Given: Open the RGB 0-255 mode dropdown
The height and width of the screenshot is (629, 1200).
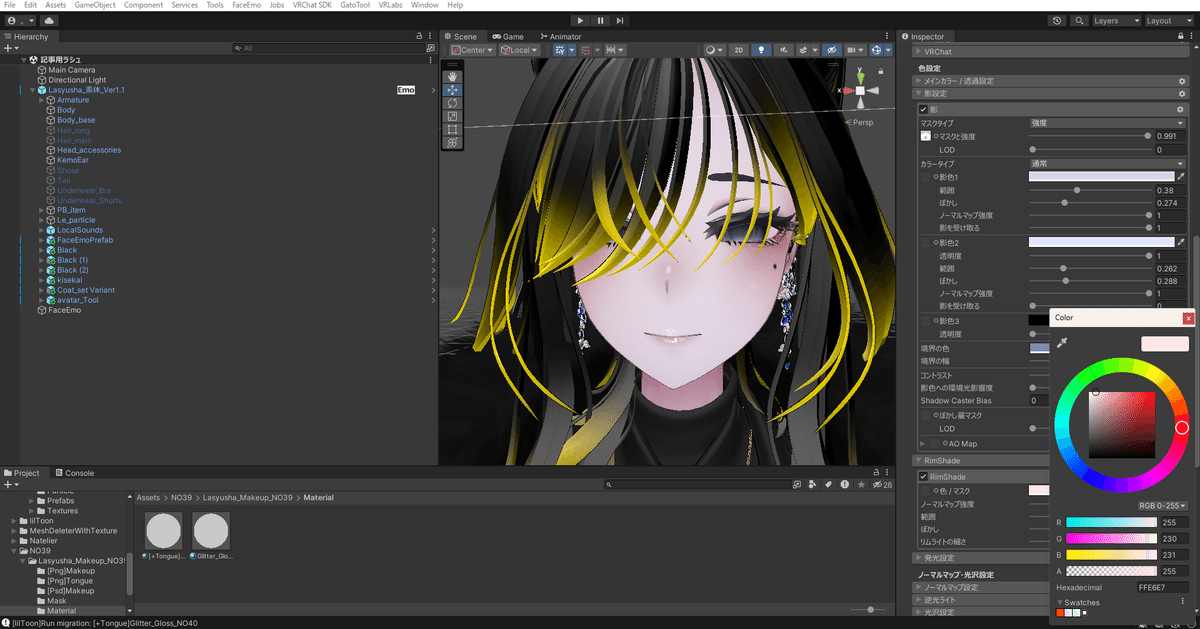Looking at the screenshot, I should (x=1164, y=506).
